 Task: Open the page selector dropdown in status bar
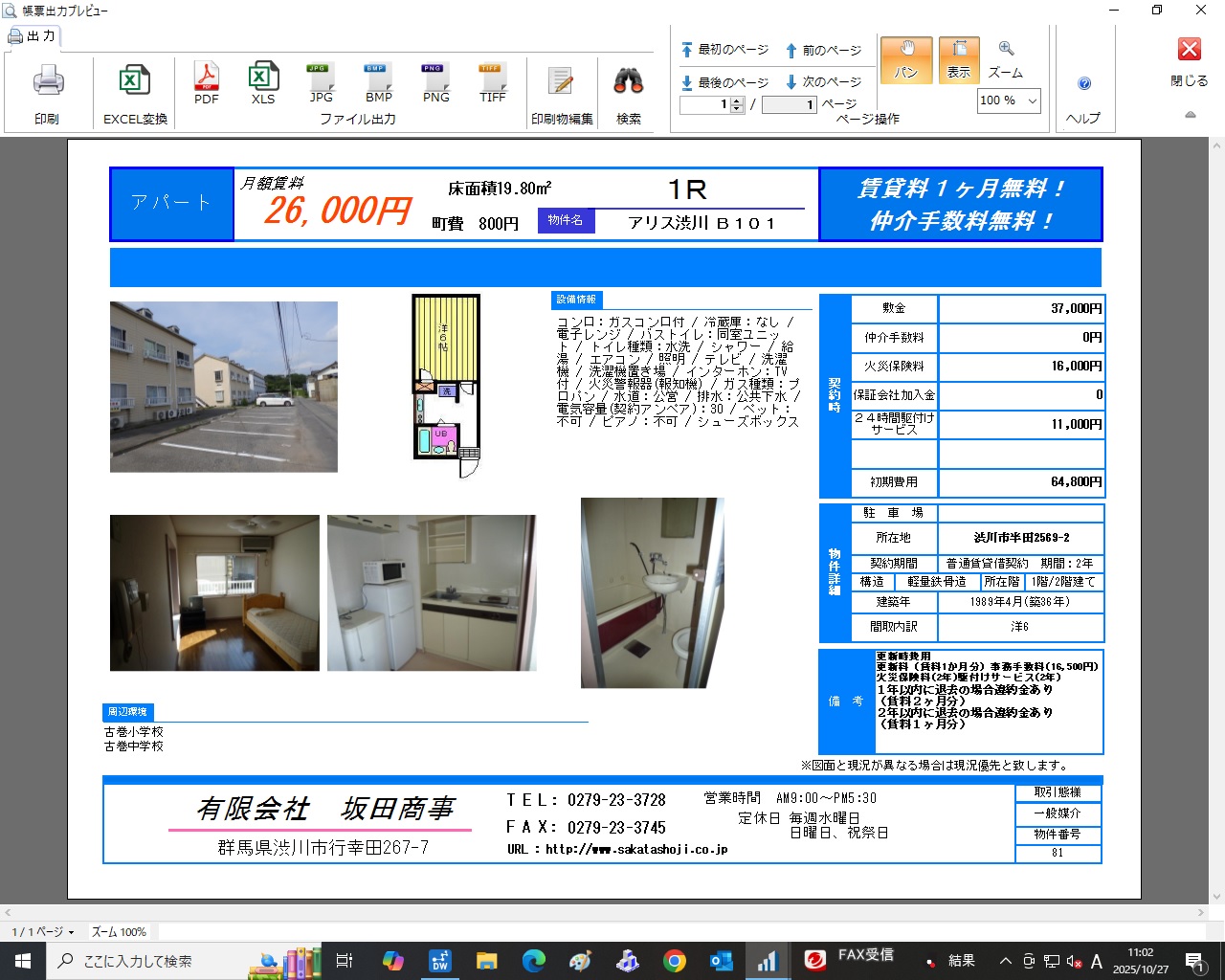click(x=43, y=931)
